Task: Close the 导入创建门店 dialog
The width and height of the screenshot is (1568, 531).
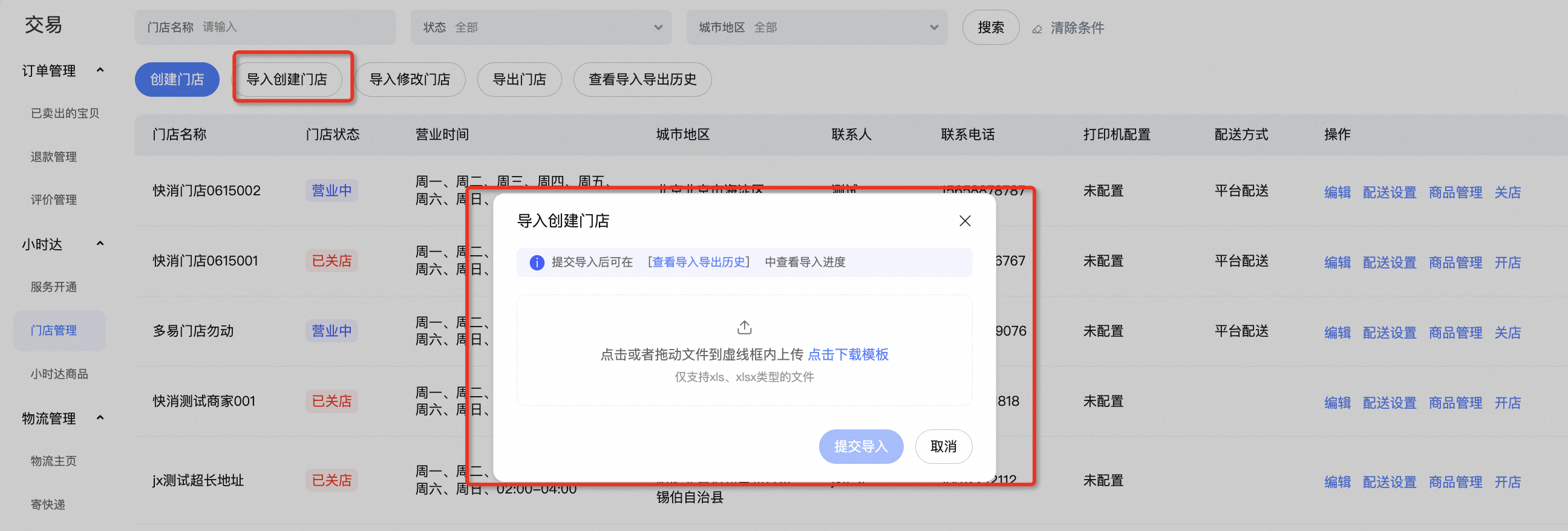Action: click(965, 221)
